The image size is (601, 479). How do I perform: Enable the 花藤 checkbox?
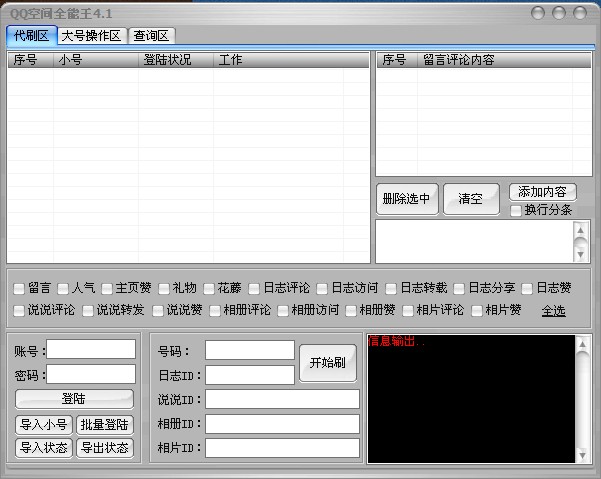209,288
